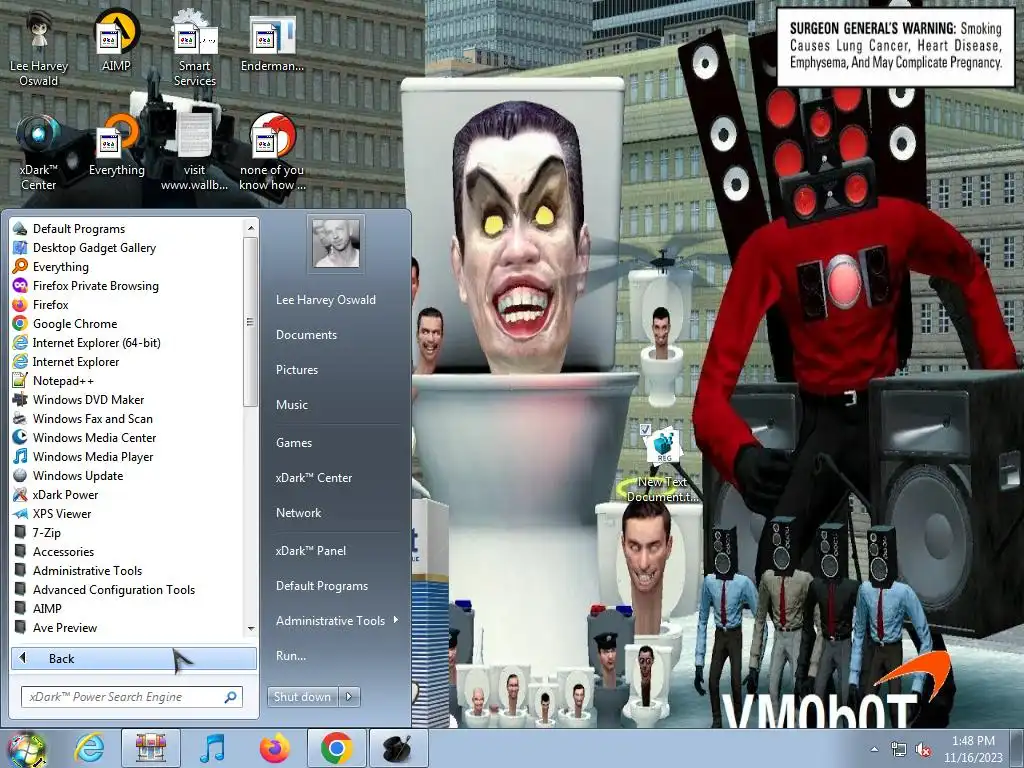The image size is (1024, 768).
Task: Open the Smart Services desktop icon
Action: click(194, 48)
